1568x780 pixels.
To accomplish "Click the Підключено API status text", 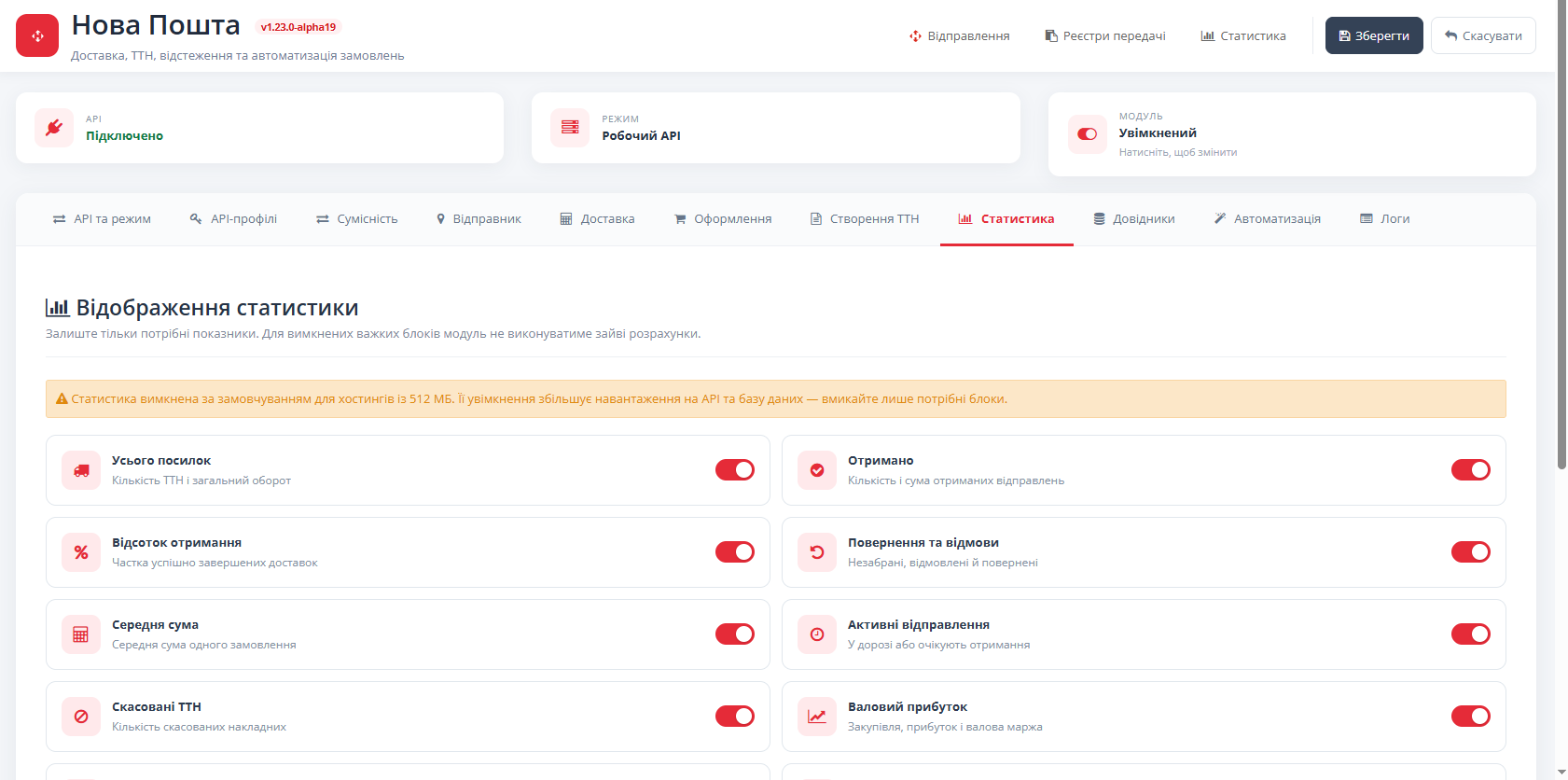I will [124, 136].
